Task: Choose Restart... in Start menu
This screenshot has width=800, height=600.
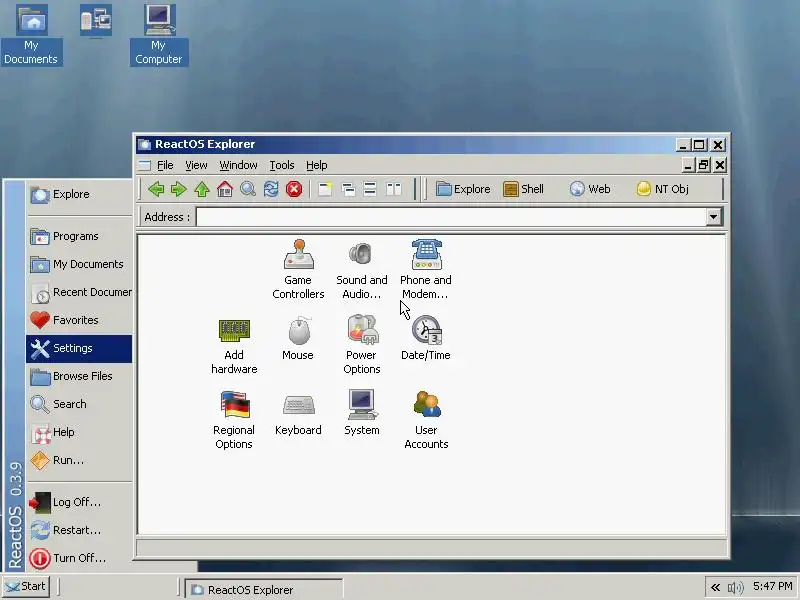Action: click(x=79, y=531)
